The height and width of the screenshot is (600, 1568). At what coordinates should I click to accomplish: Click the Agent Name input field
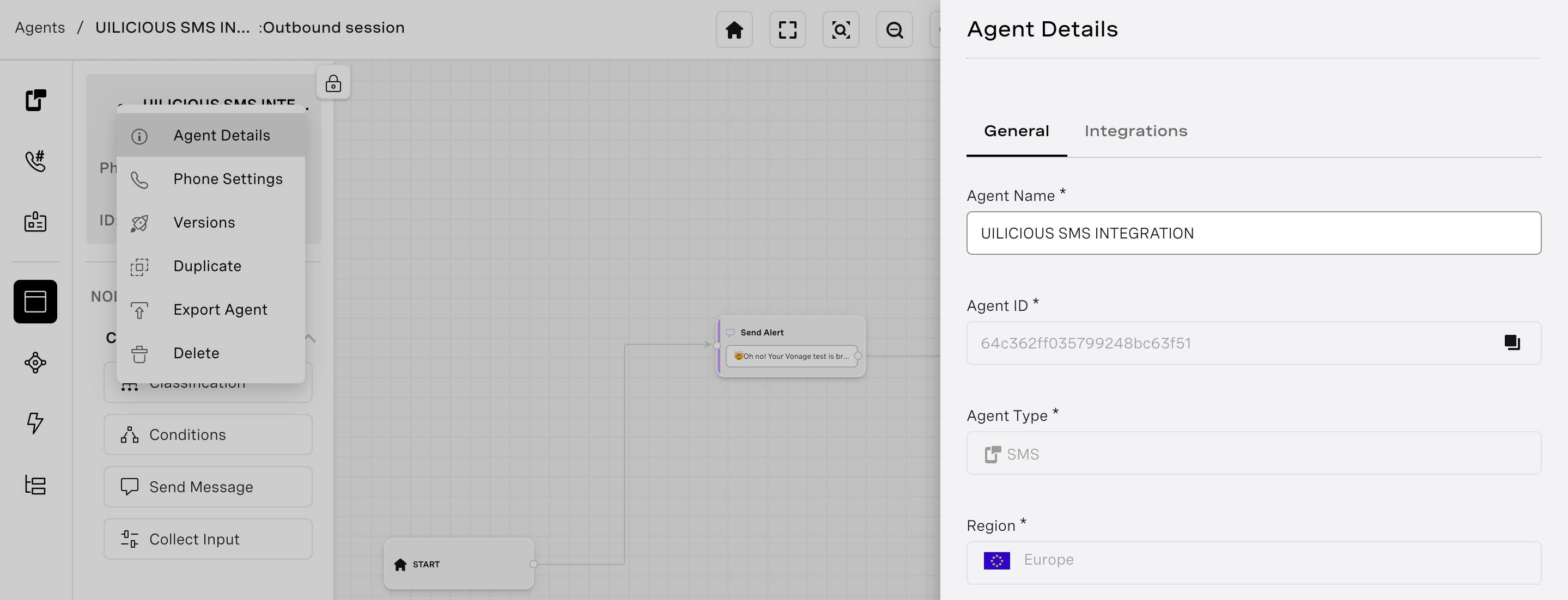(1253, 233)
